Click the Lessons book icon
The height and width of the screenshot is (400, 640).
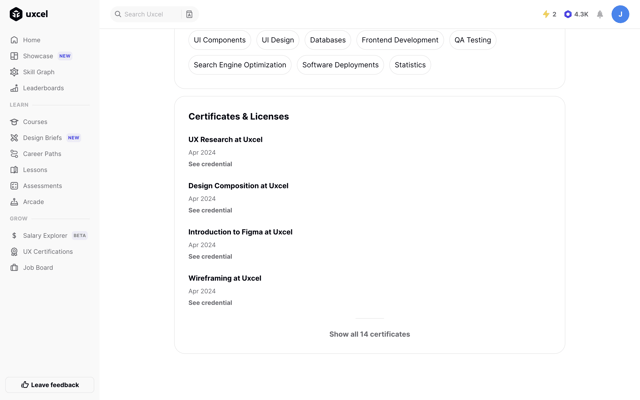(x=14, y=169)
